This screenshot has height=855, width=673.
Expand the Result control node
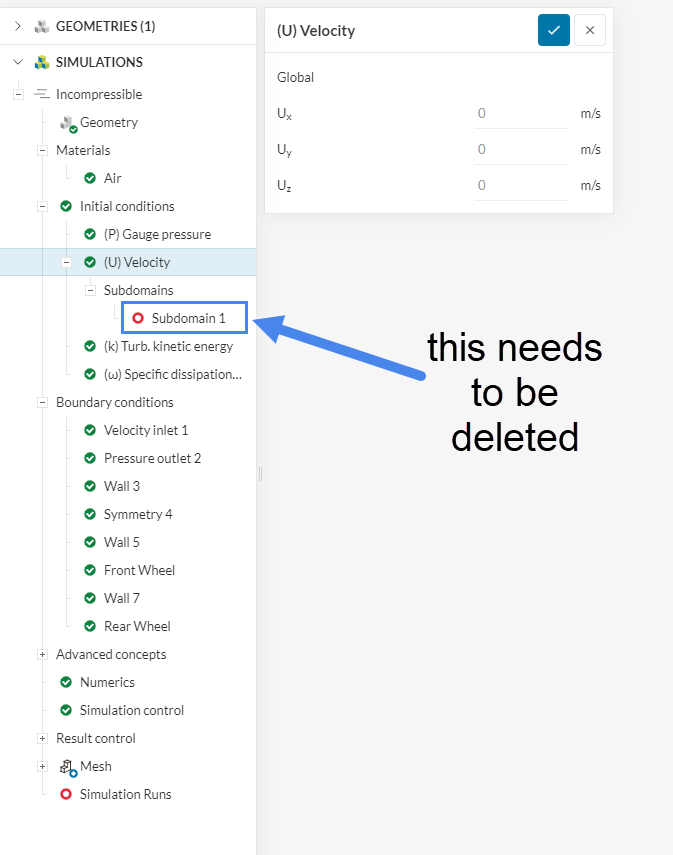pos(42,738)
